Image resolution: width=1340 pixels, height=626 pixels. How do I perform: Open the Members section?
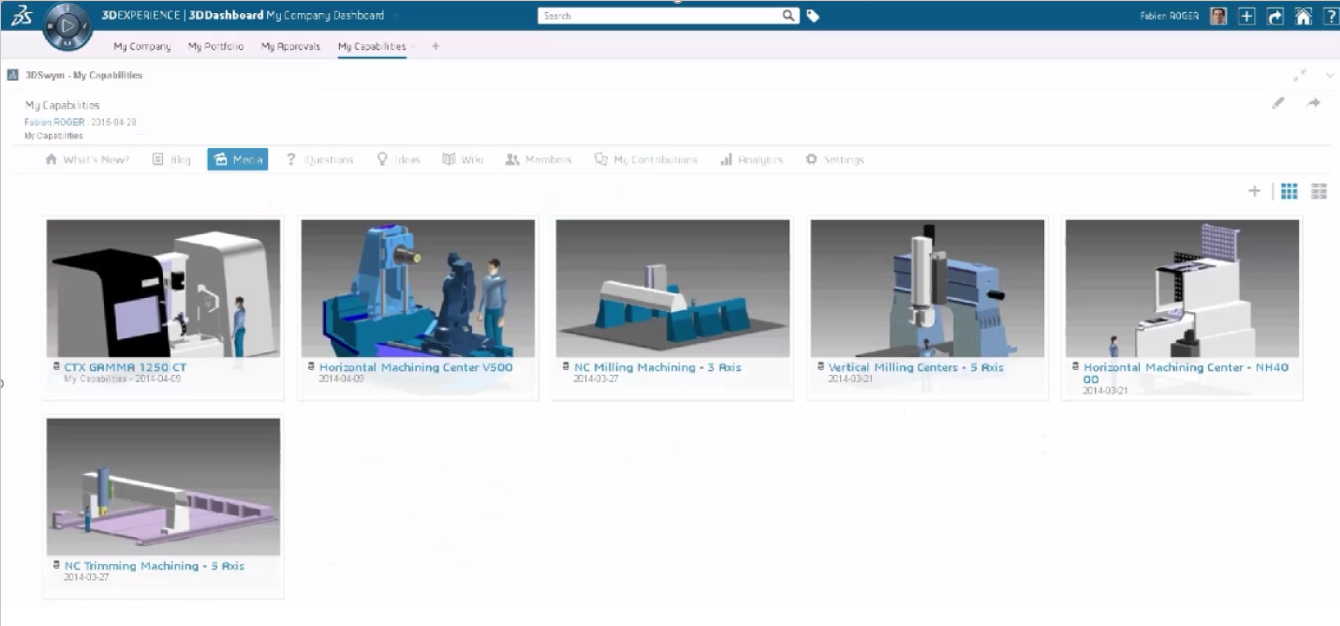pyautogui.click(x=538, y=160)
